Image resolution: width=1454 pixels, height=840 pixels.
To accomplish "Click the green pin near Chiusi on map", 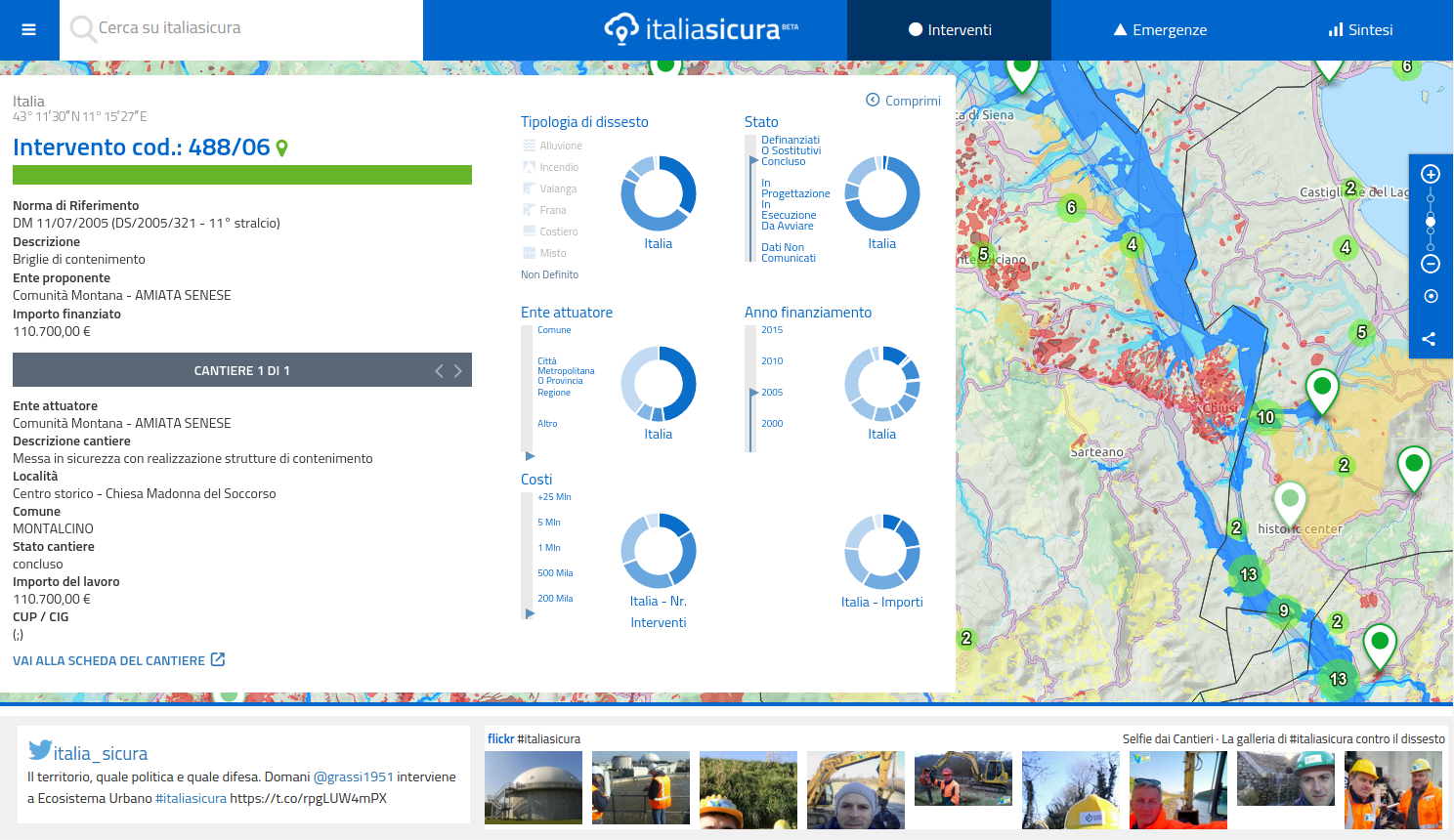I will tap(1322, 394).
